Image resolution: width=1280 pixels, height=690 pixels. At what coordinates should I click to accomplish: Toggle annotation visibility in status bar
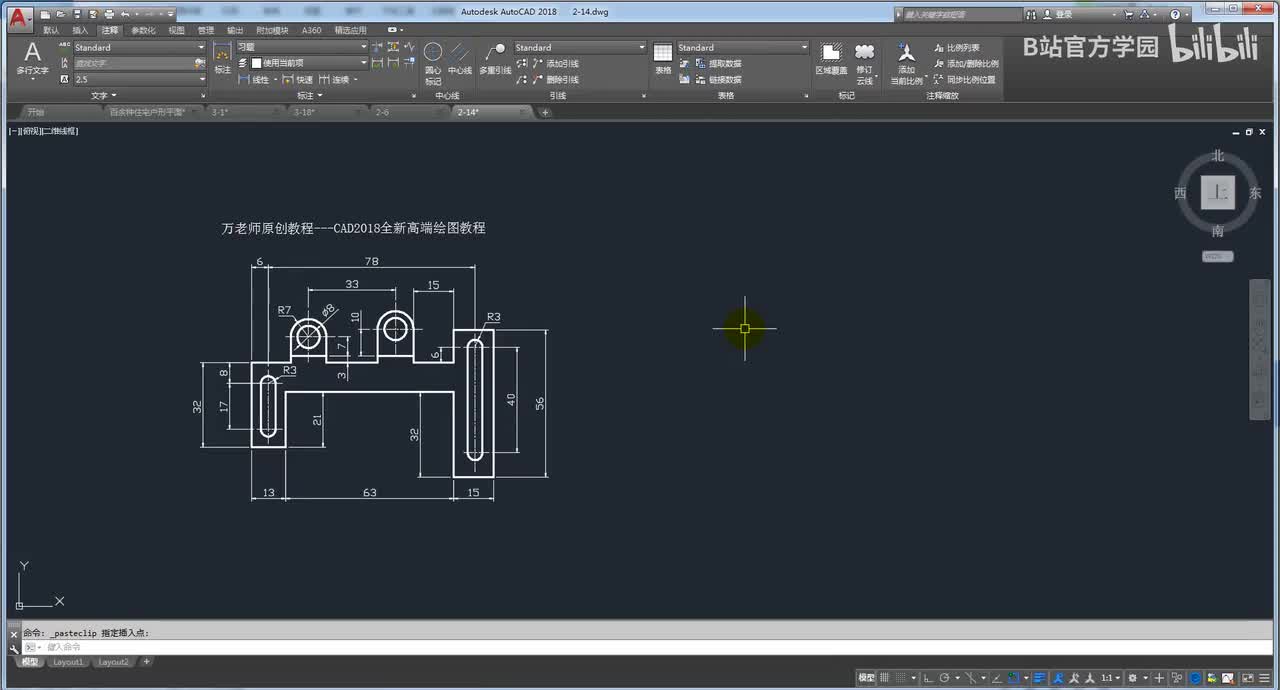pyautogui.click(x=1057, y=677)
